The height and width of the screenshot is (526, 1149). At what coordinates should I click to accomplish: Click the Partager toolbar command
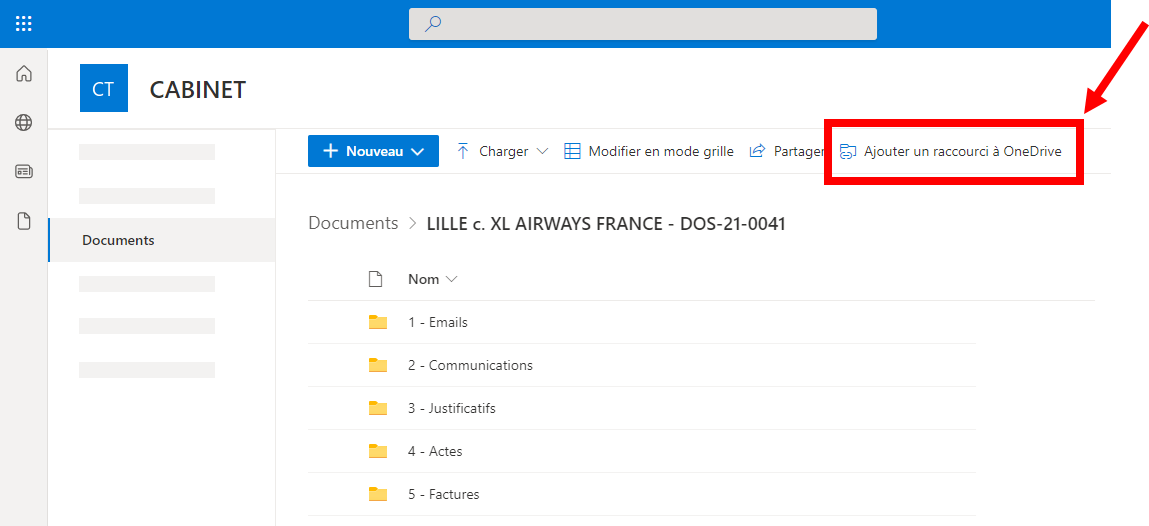click(786, 152)
